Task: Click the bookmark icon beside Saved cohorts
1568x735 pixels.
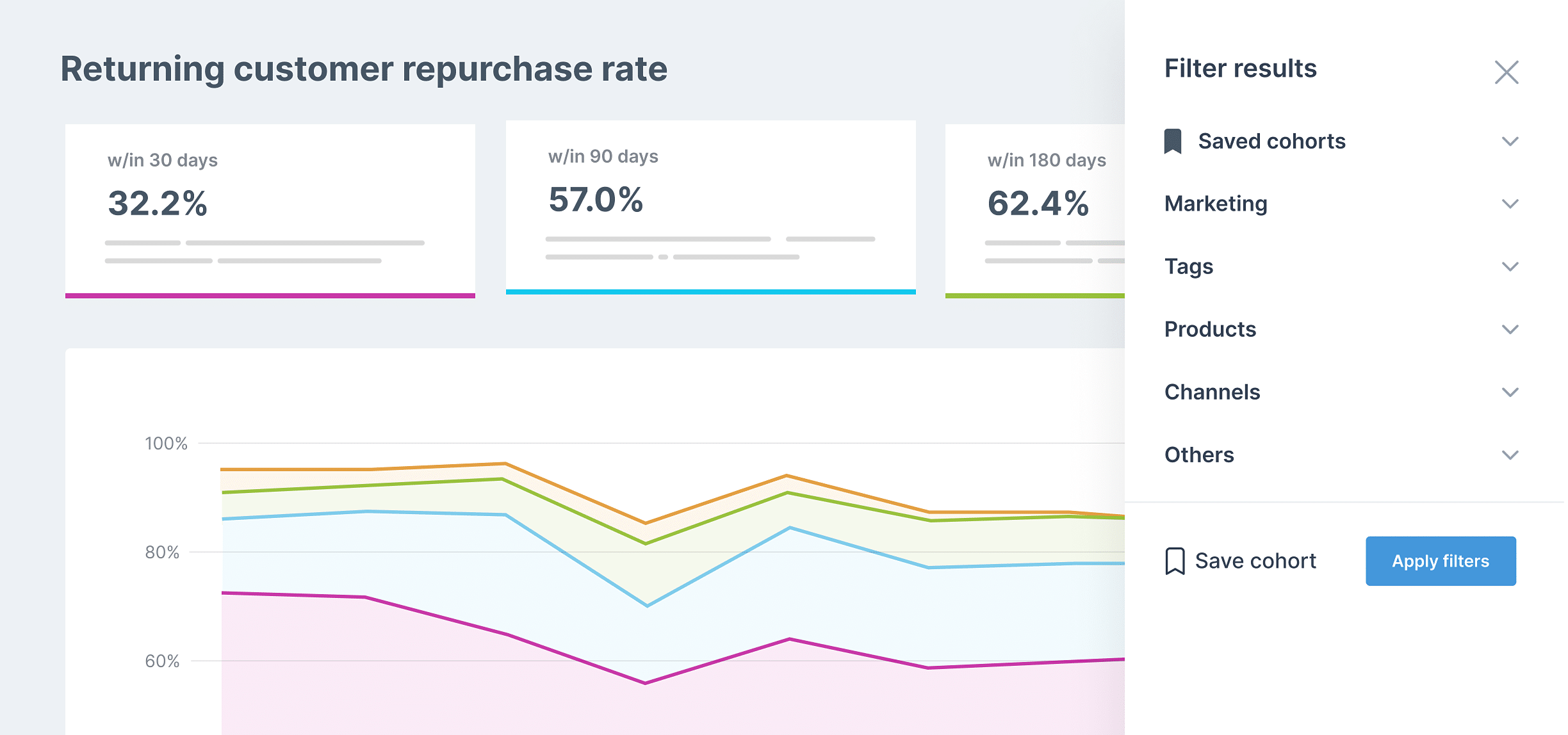Action: (1175, 141)
